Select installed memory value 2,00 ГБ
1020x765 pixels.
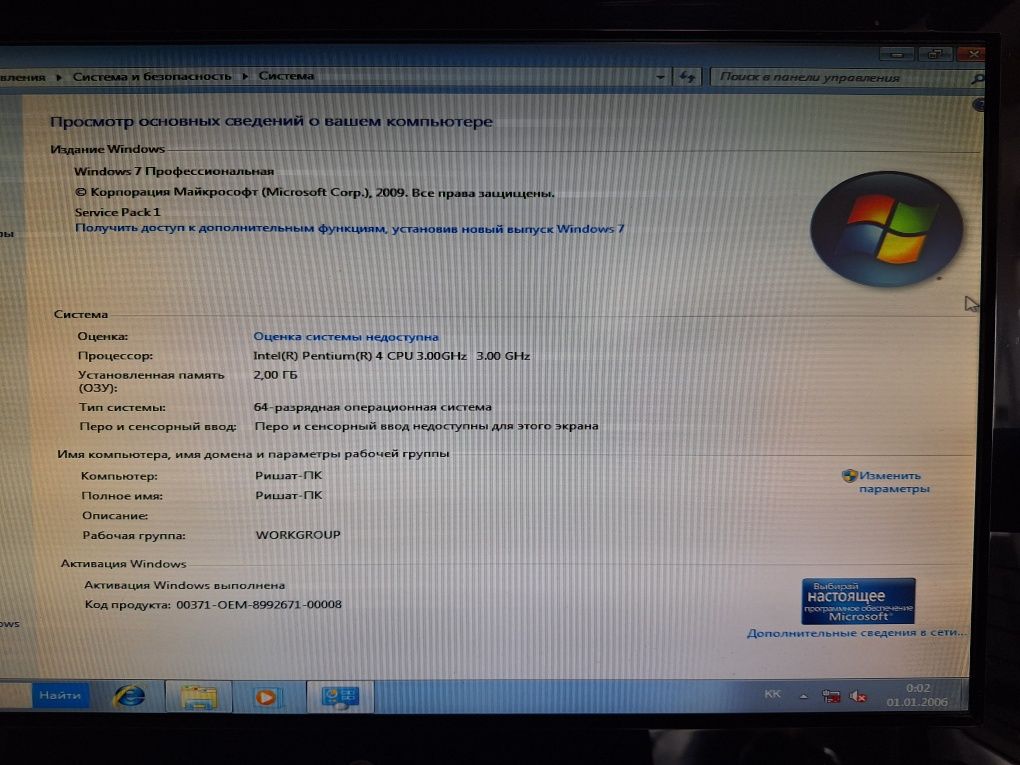(275, 375)
